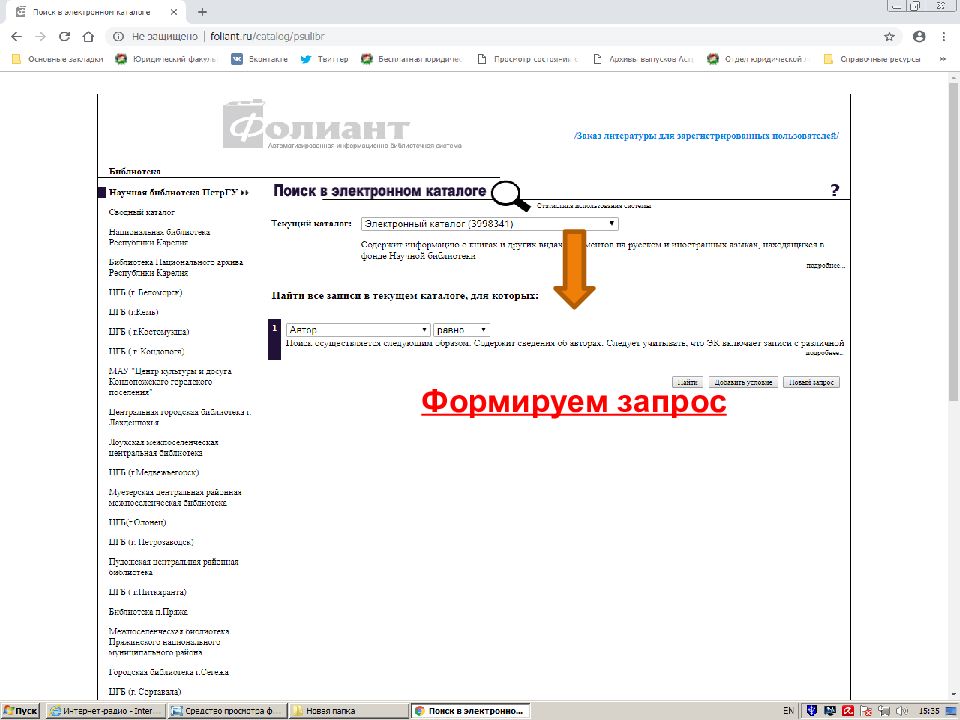Open the Автор search field dropdown
The height and width of the screenshot is (720, 960).
[x=357, y=329]
